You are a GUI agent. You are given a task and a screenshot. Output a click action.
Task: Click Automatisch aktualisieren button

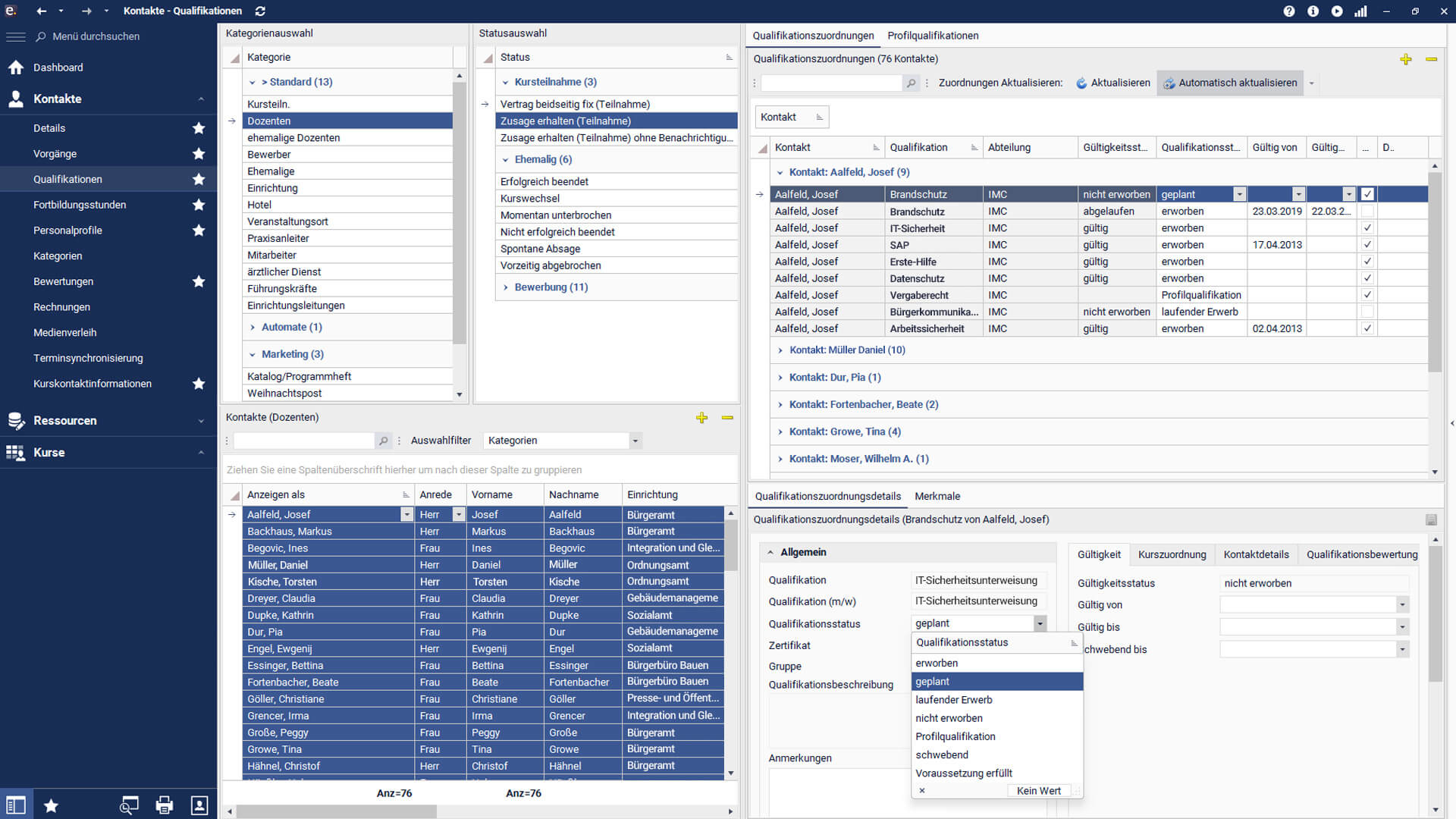click(x=1230, y=83)
